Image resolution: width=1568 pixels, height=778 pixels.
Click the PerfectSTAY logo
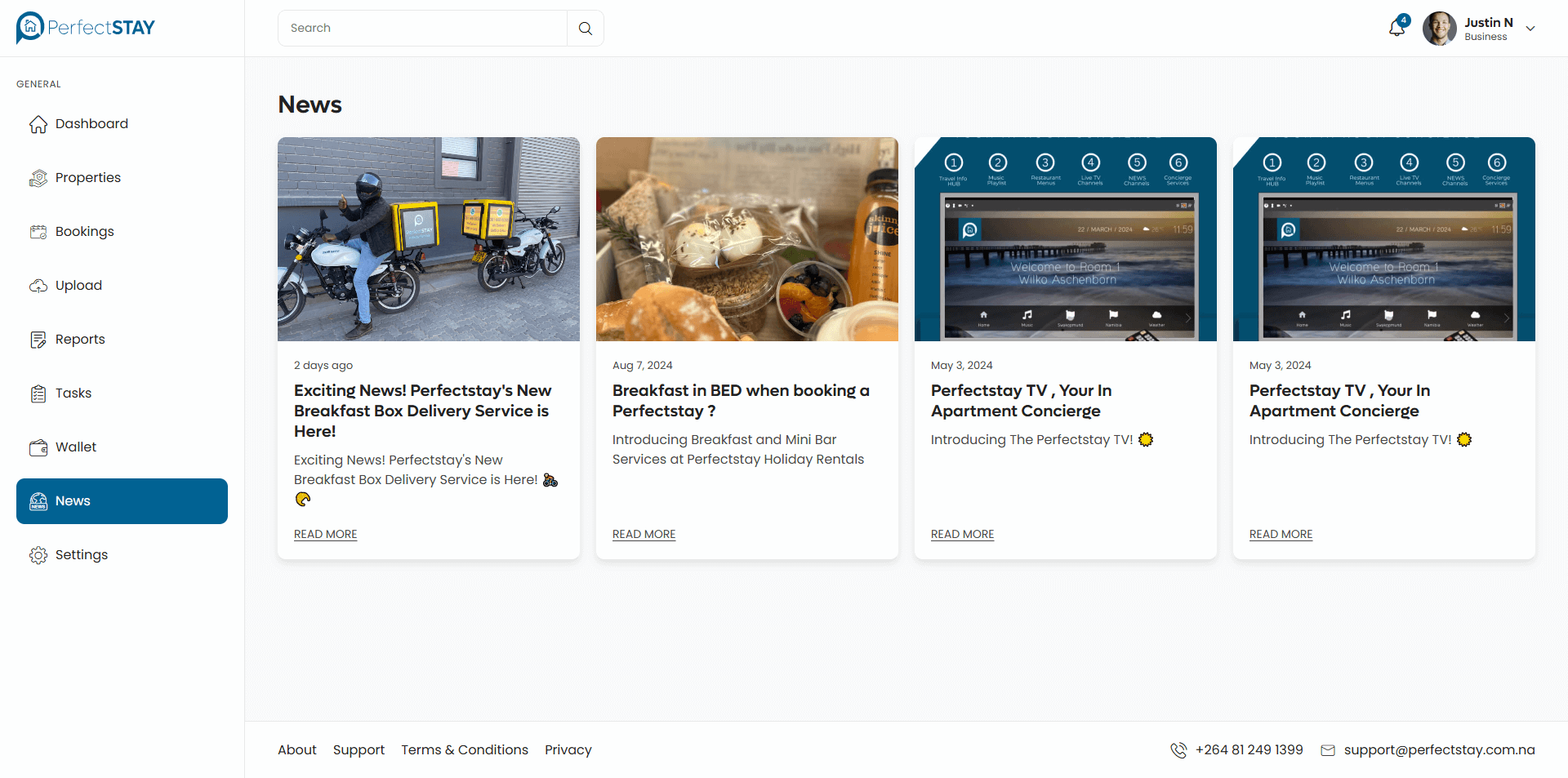[x=86, y=28]
